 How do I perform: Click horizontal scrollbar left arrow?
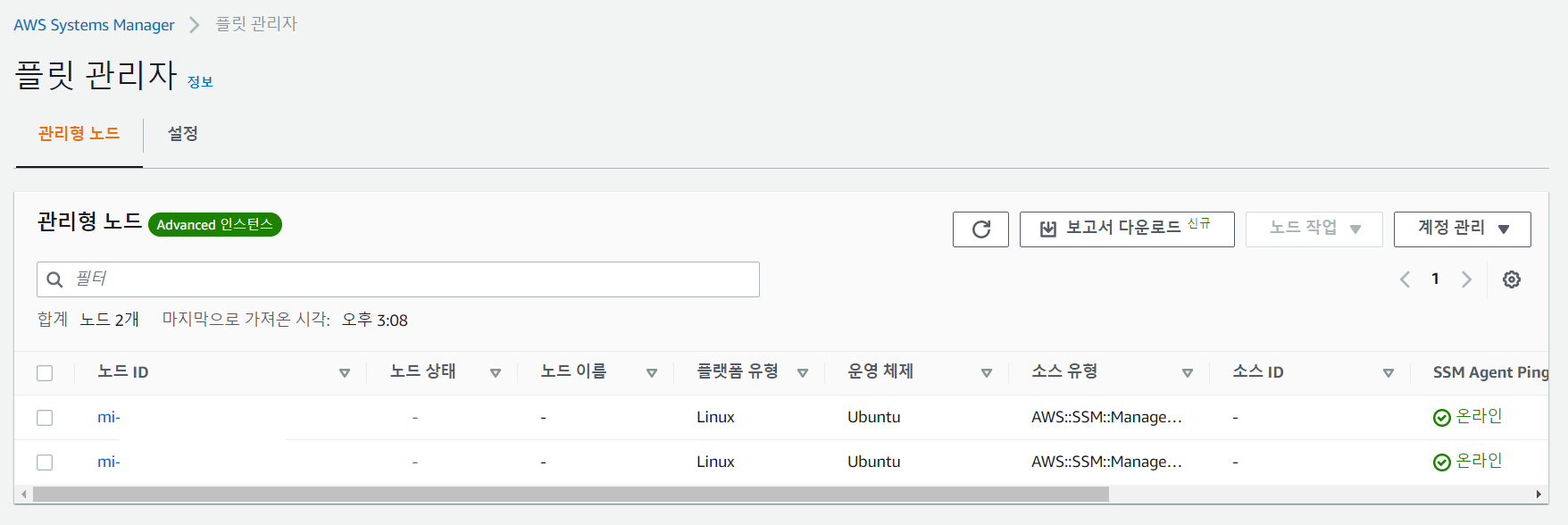click(x=23, y=494)
